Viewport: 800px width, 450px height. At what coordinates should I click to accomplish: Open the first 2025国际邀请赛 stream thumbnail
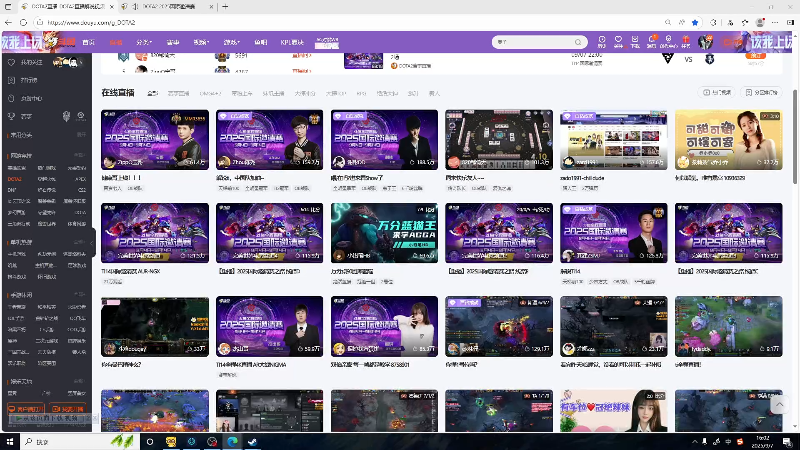coord(155,139)
